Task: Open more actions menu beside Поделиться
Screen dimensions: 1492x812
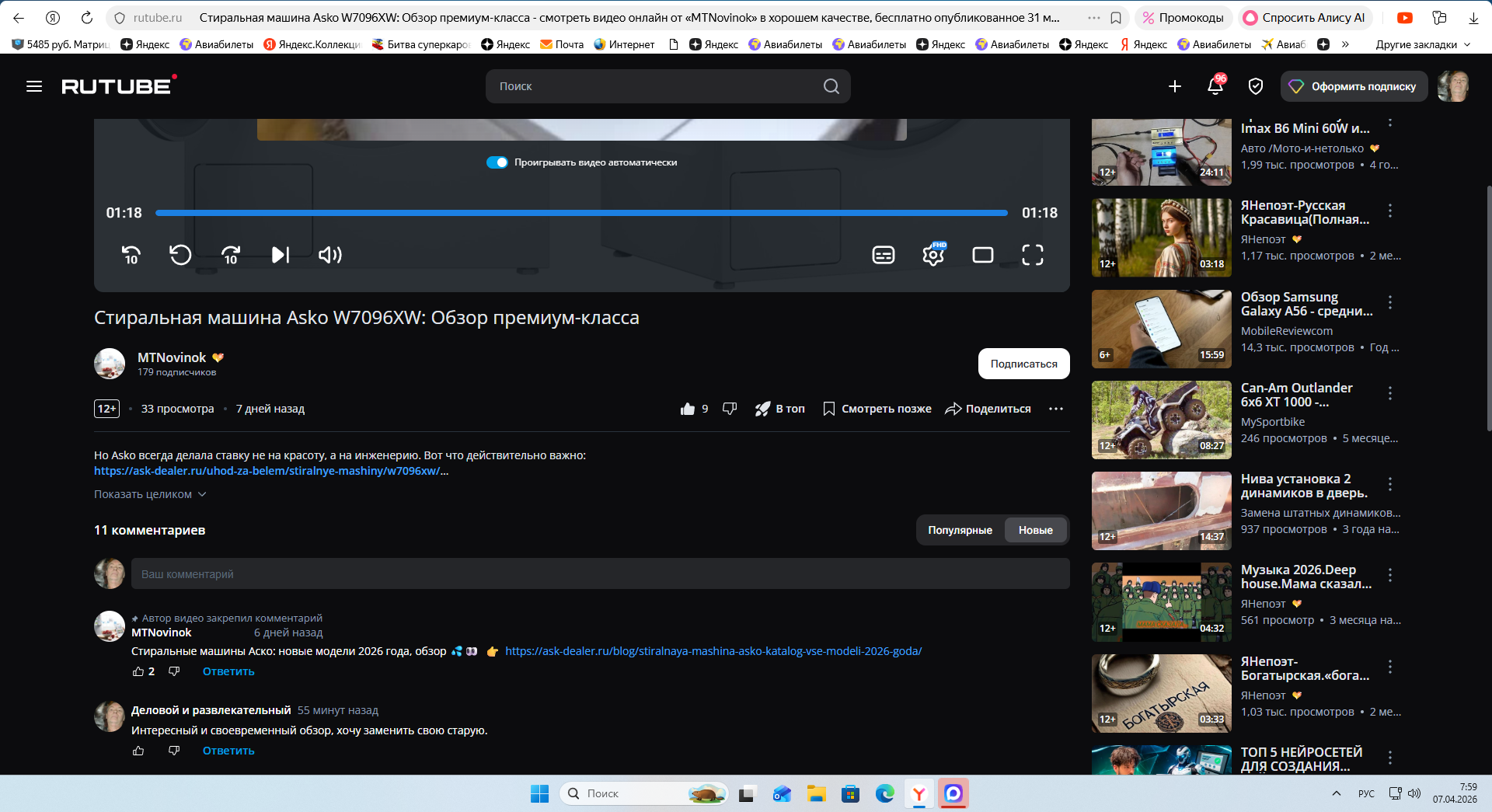Action: [x=1055, y=409]
